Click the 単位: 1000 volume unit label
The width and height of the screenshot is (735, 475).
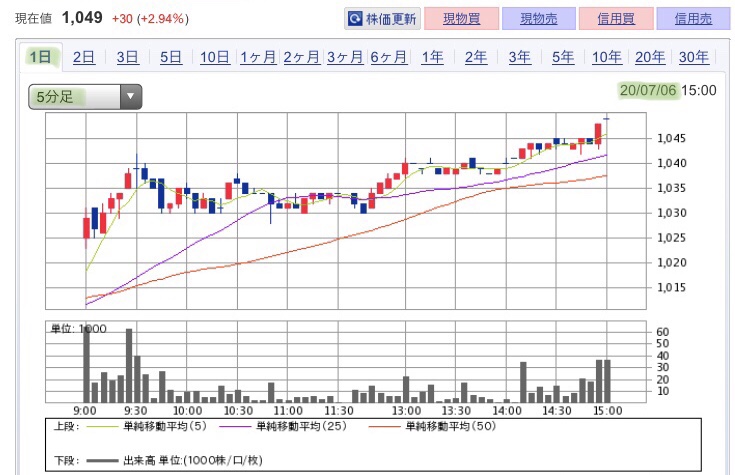[79, 329]
